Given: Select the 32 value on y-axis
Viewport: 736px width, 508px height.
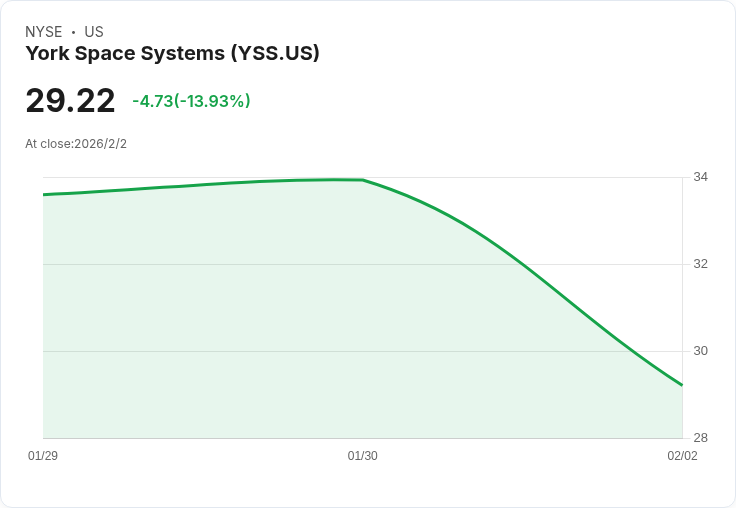Looking at the screenshot, I should point(701,264).
